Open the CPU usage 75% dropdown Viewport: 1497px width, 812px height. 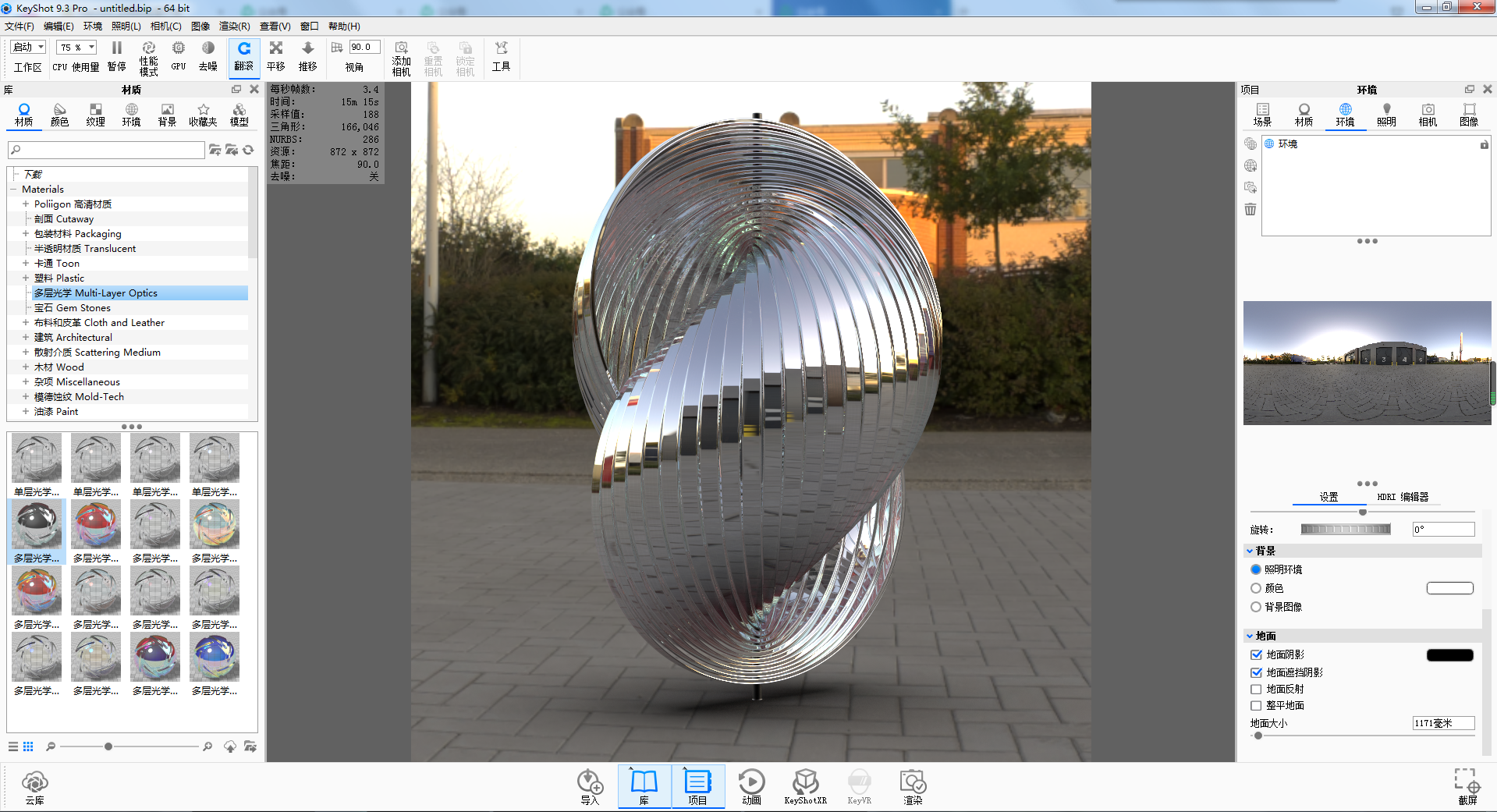[76, 48]
